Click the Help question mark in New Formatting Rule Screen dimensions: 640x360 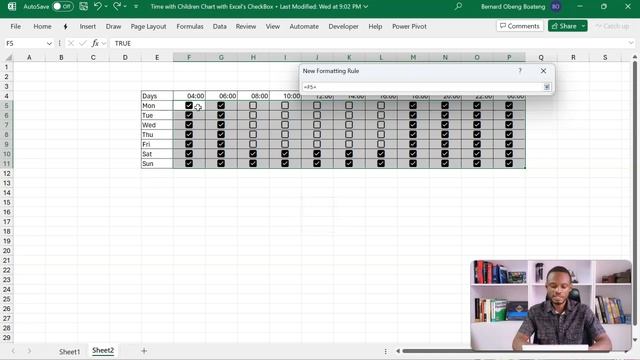(x=520, y=71)
